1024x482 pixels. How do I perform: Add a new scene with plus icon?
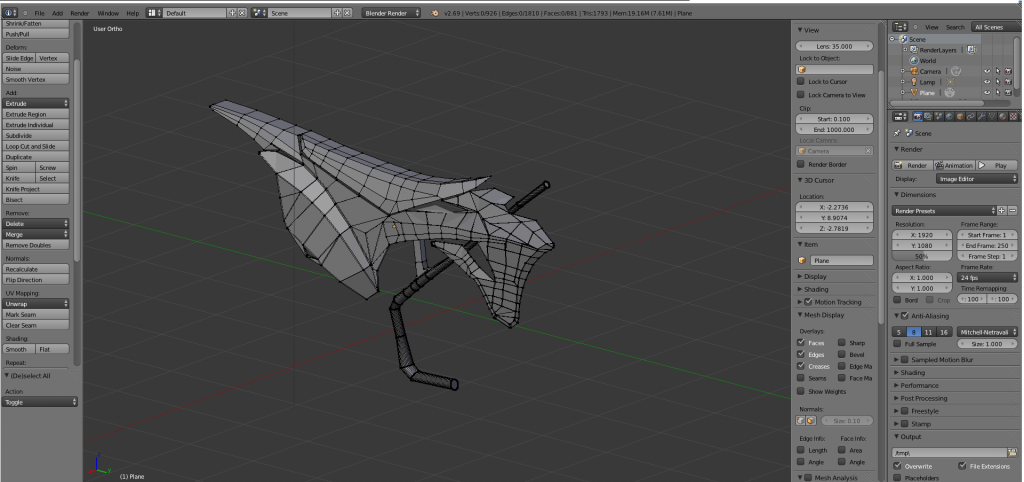point(338,13)
